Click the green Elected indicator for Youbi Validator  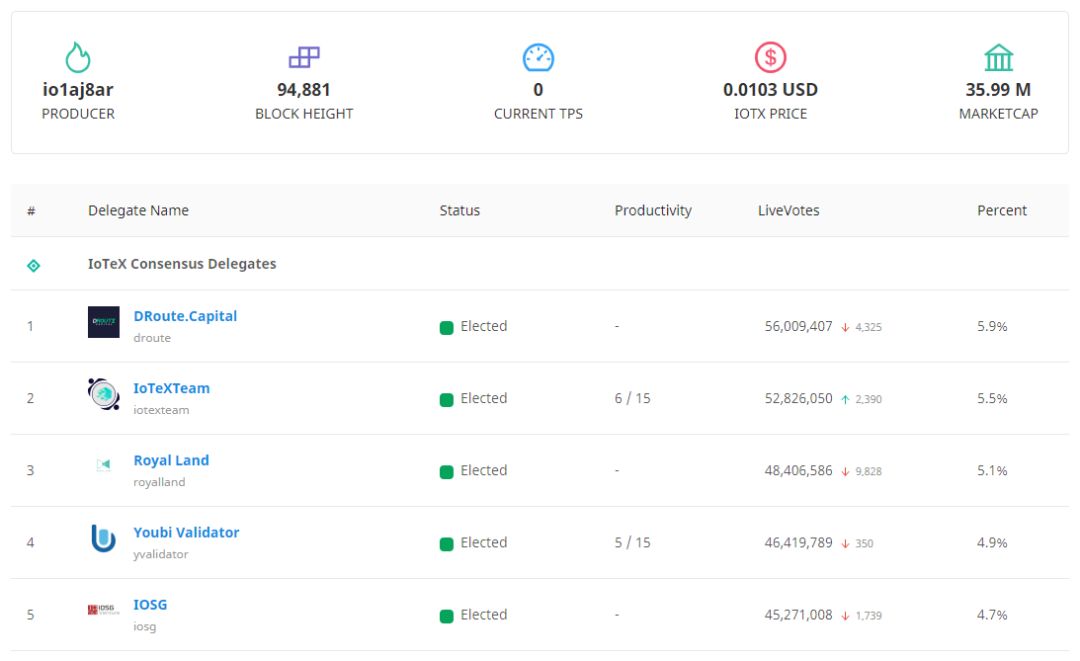coord(446,544)
